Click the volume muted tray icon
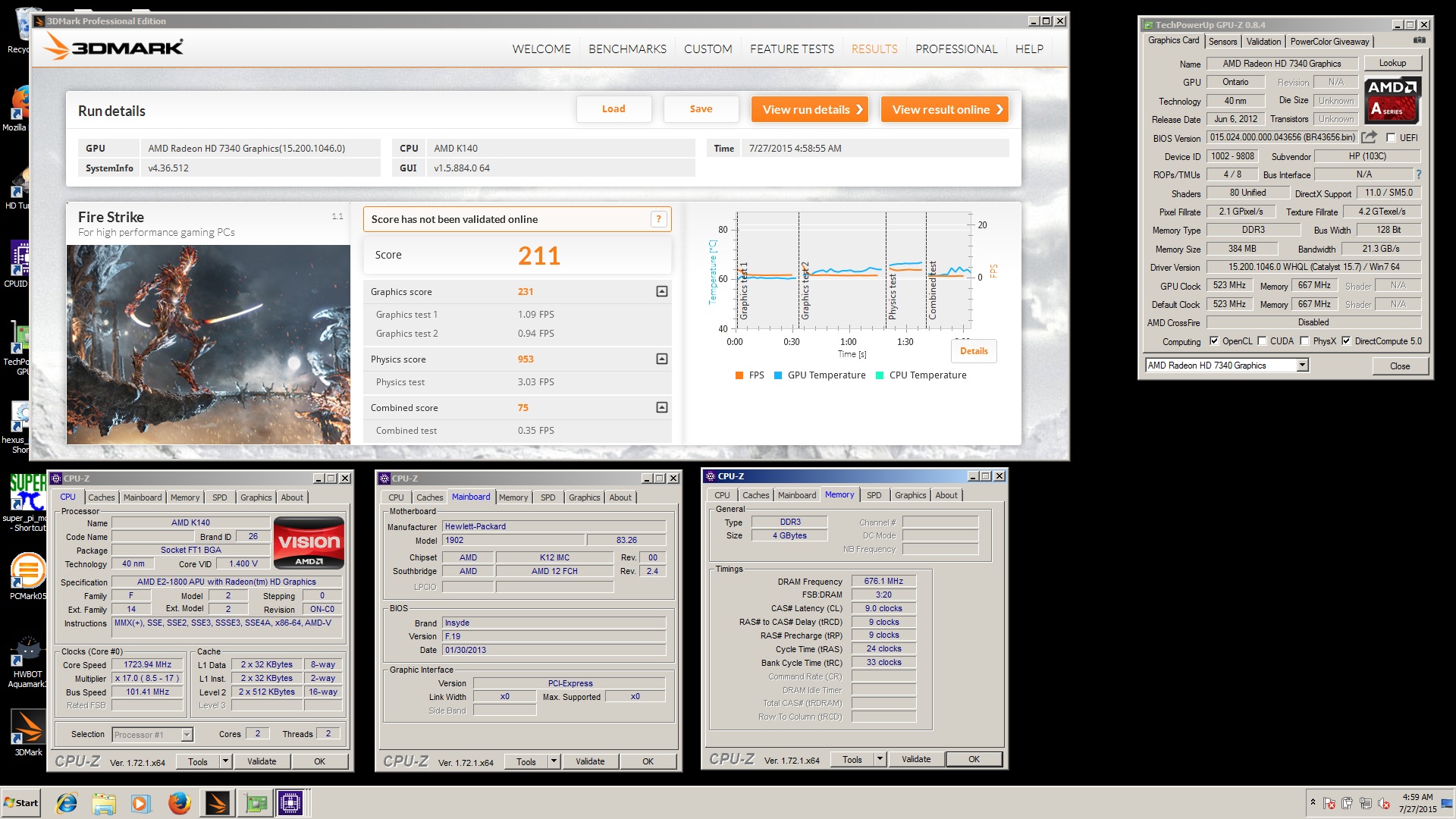Viewport: 1456px width, 819px height. [1384, 803]
